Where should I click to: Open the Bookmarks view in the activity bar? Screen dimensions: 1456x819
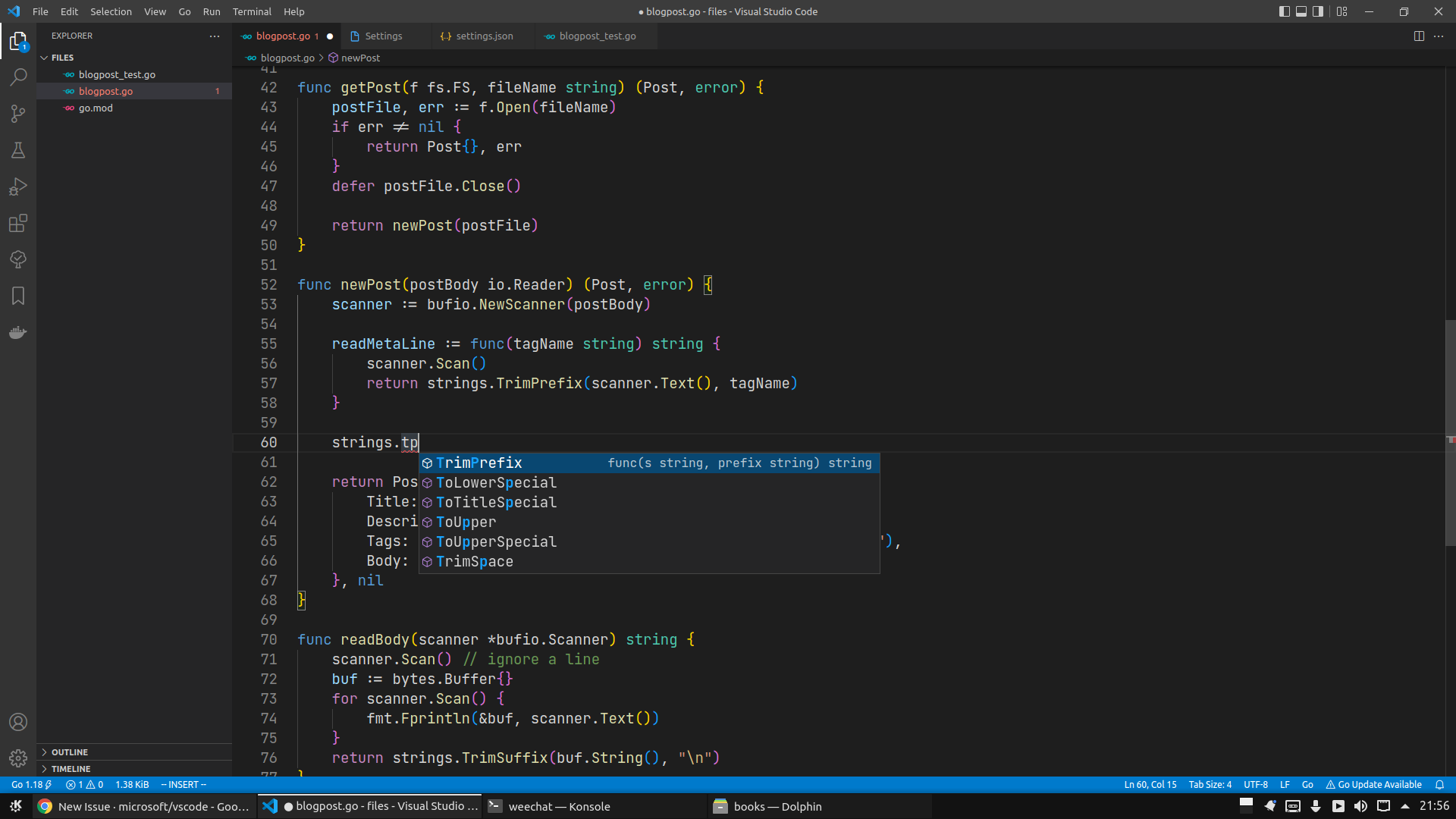18,296
